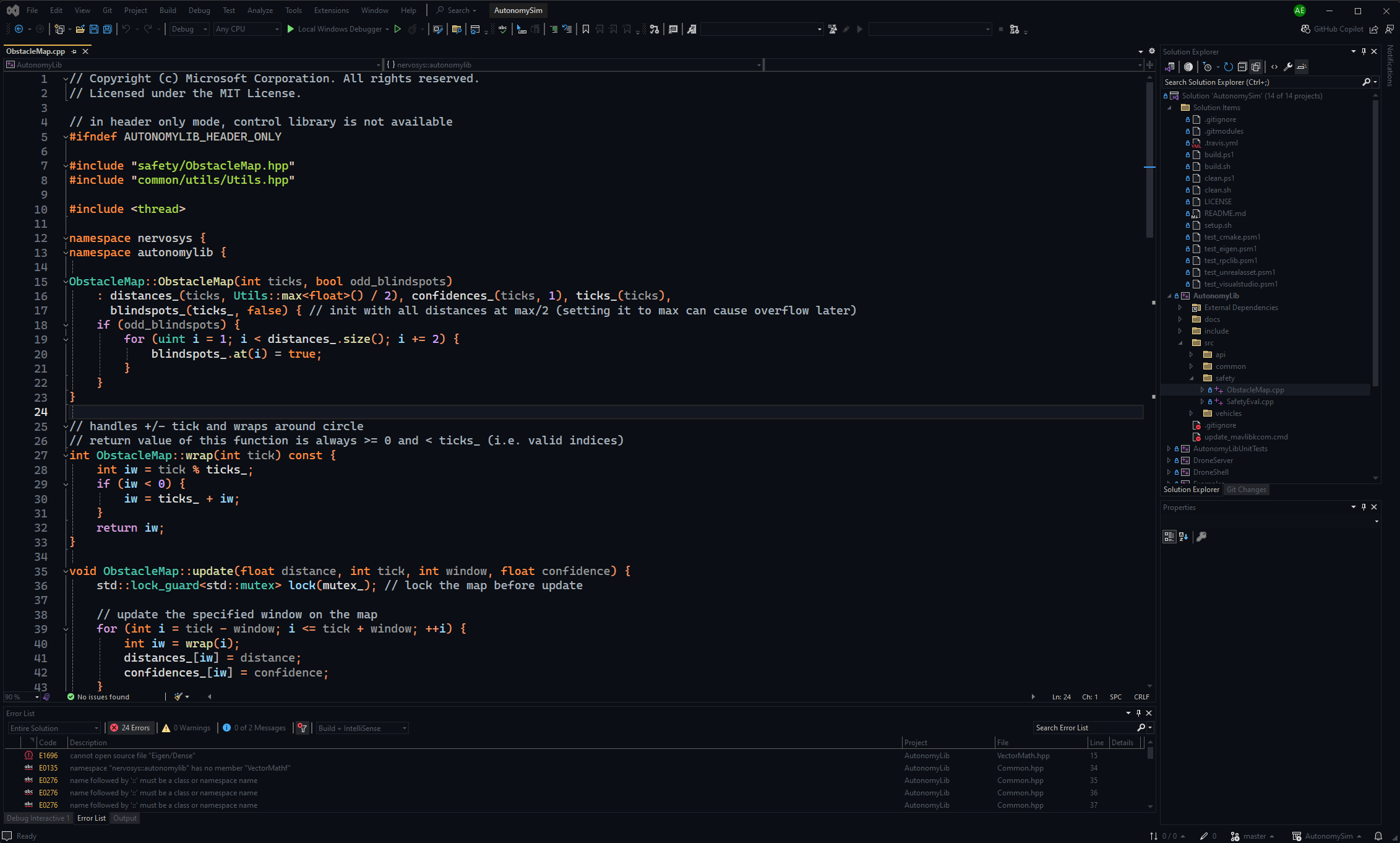Expand the AutonomyLibUnitTests project node

point(1168,449)
